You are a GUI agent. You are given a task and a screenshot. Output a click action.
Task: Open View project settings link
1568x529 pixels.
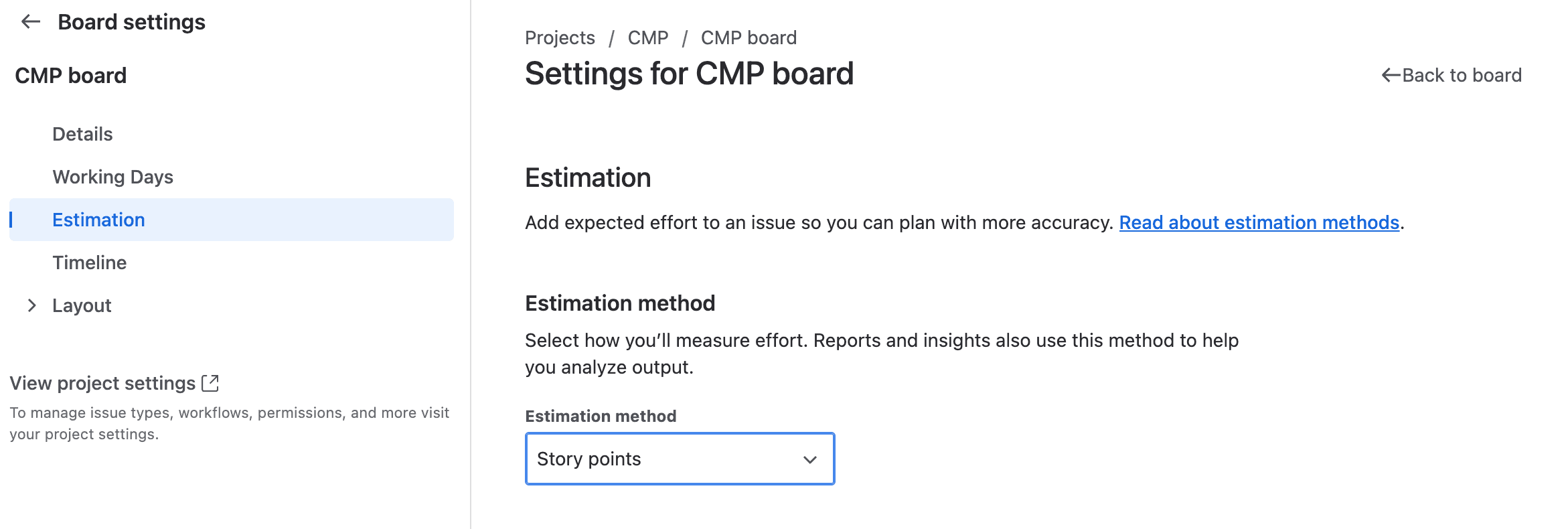coord(102,383)
